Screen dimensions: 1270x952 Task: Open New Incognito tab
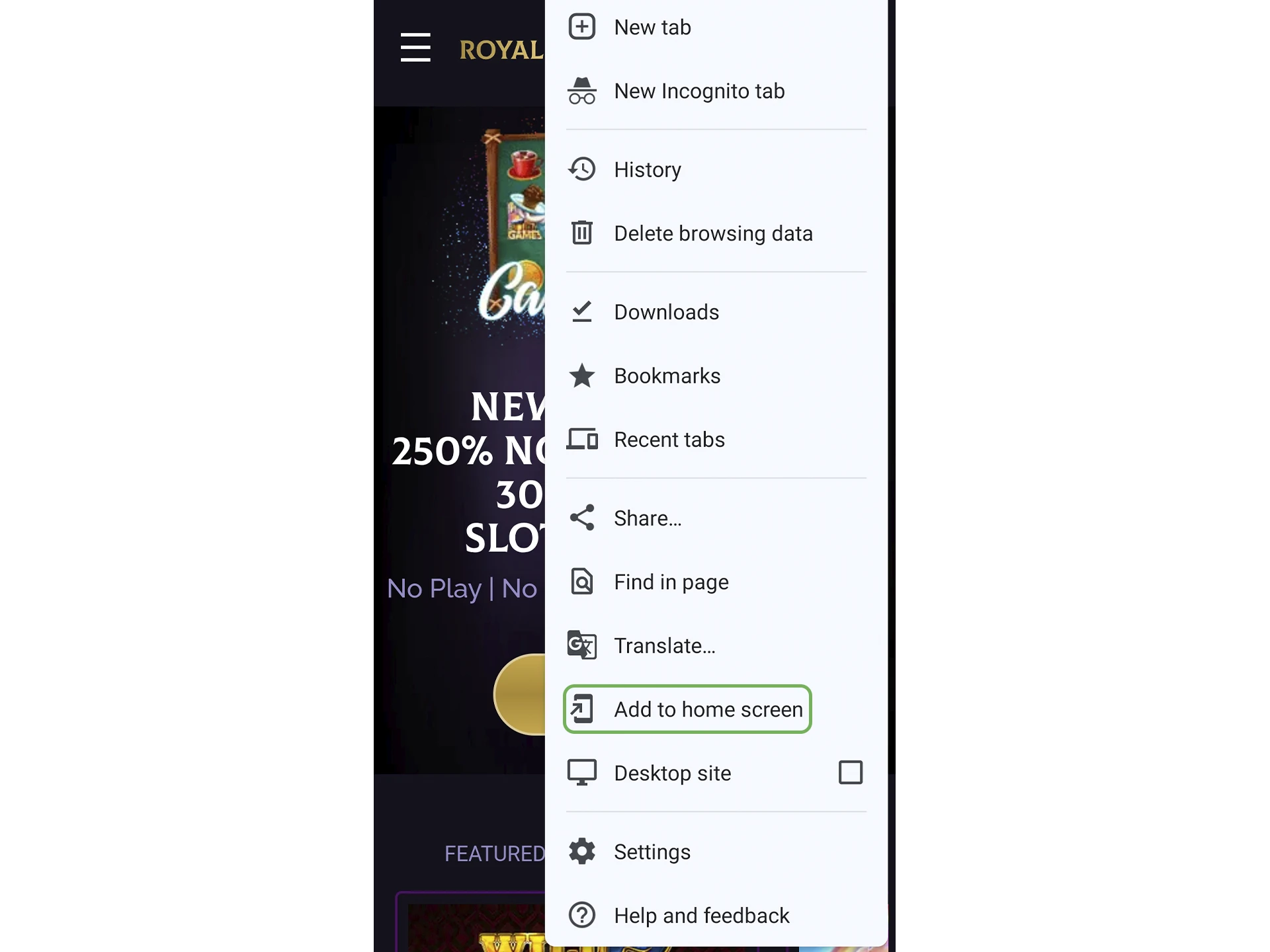[x=699, y=91]
